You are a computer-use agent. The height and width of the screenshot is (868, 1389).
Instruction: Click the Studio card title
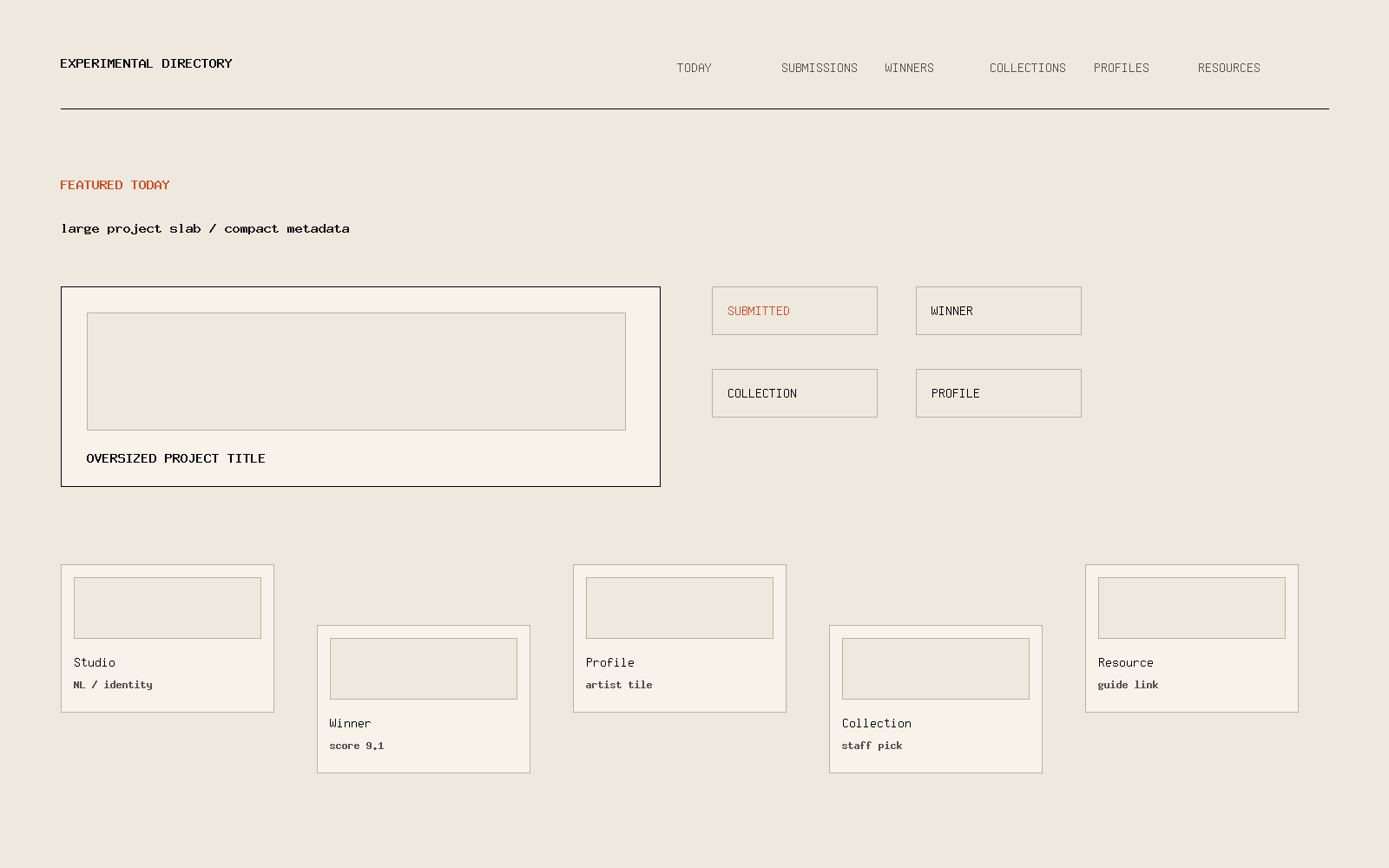(94, 662)
